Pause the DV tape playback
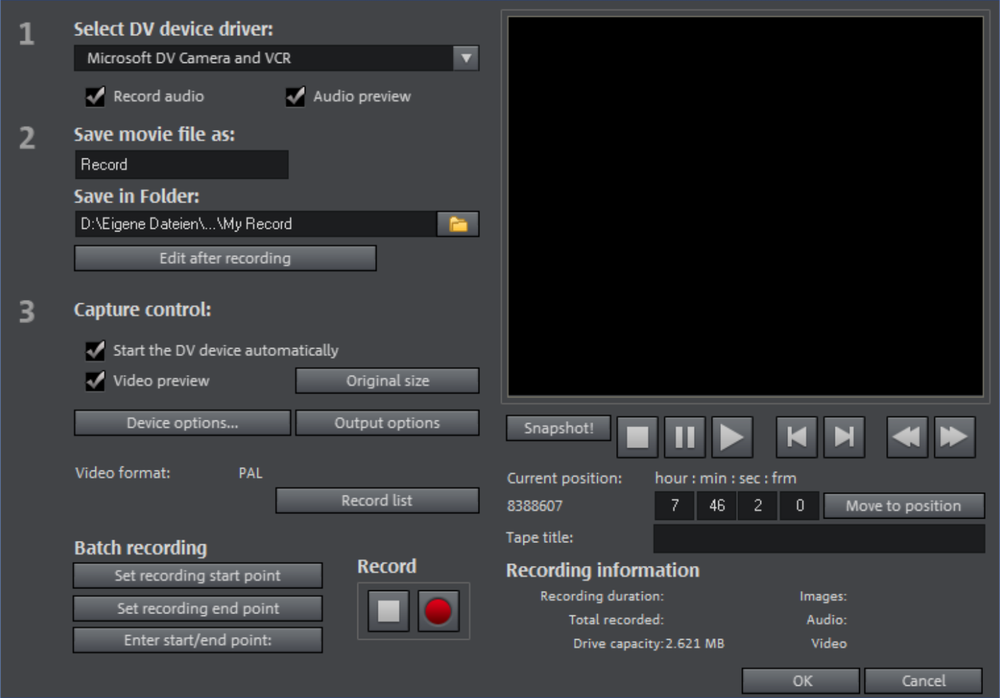Screen dimensions: 1000x698 coord(685,437)
